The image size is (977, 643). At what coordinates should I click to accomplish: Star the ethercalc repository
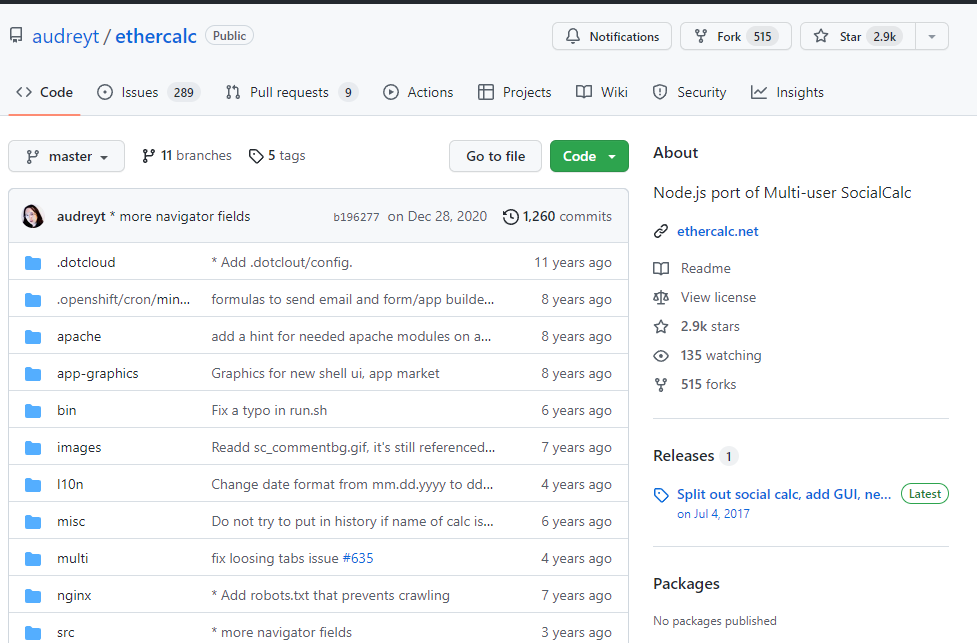pos(857,36)
